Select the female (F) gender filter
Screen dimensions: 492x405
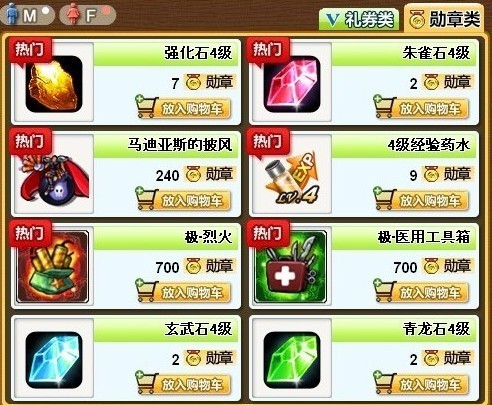click(x=87, y=14)
